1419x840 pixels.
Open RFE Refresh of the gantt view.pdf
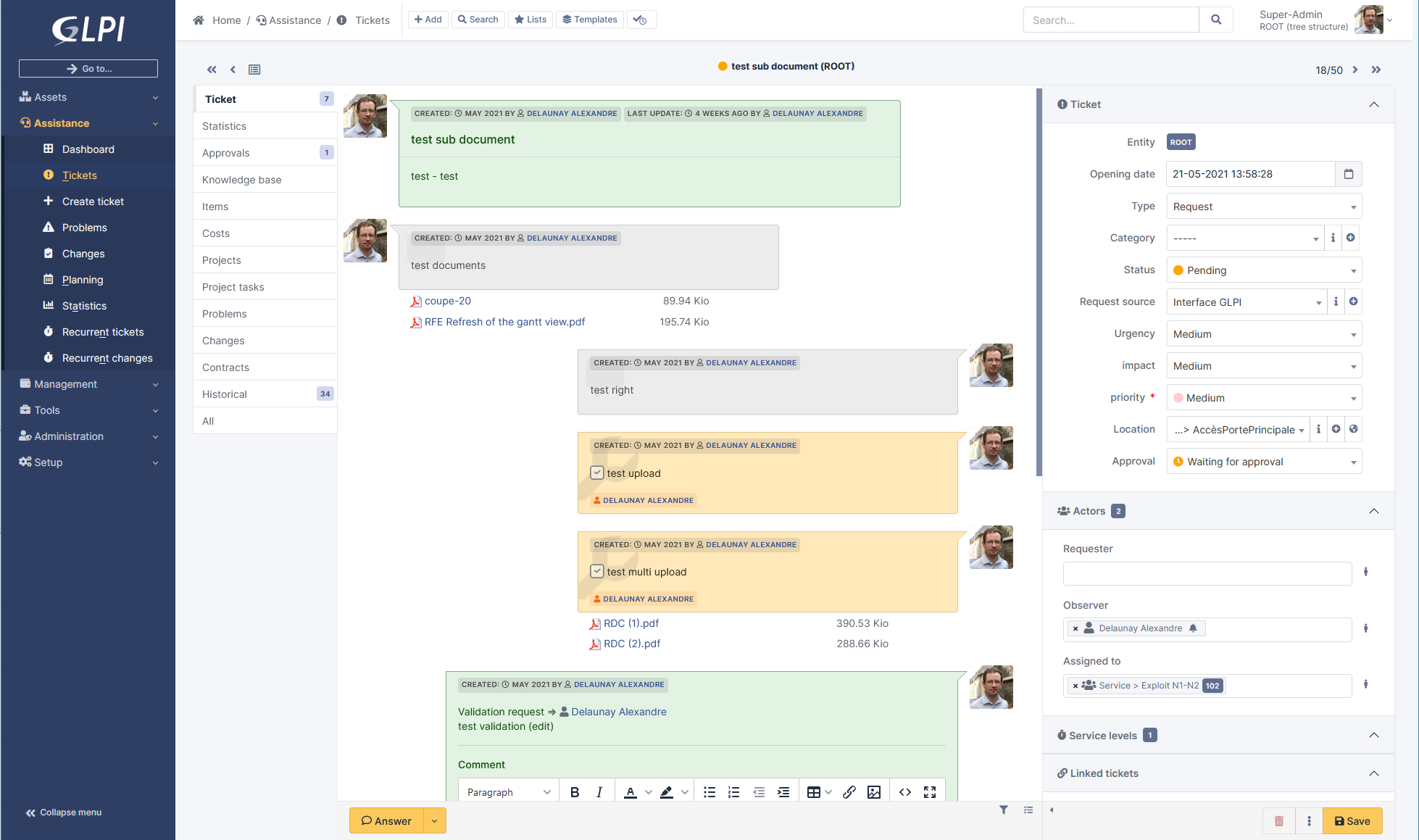(505, 321)
